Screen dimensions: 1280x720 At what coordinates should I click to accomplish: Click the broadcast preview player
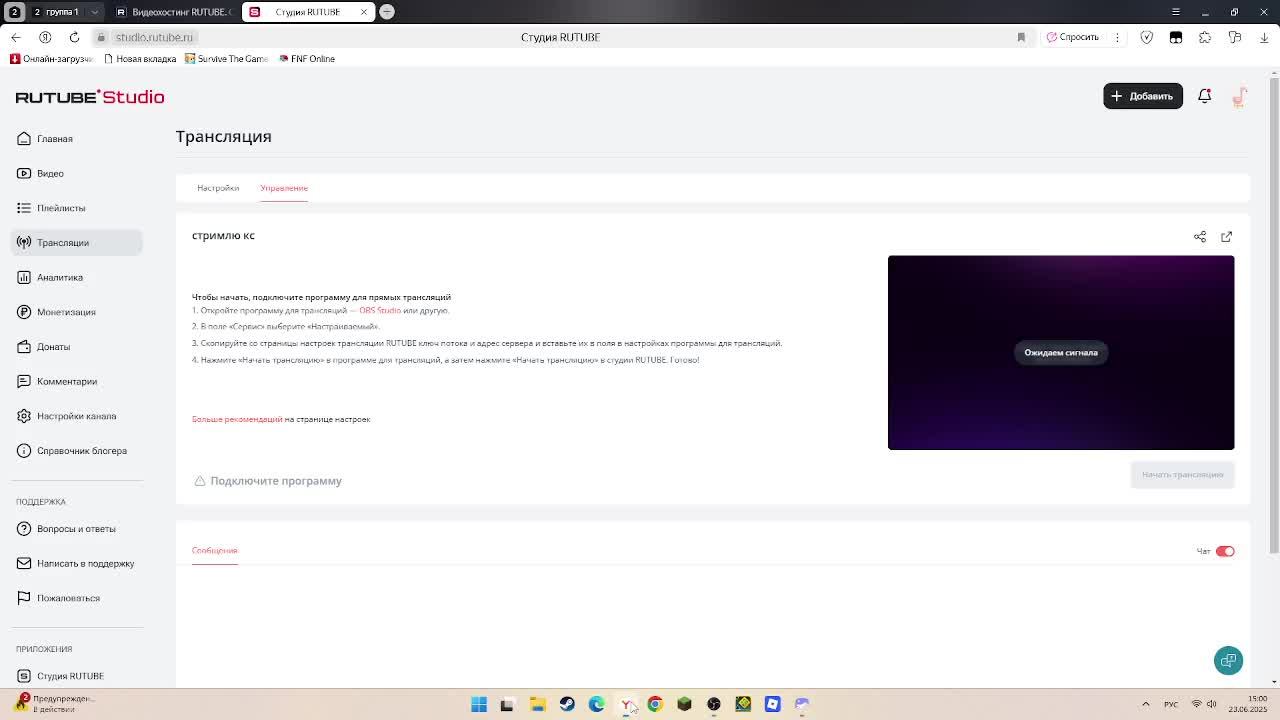1061,352
